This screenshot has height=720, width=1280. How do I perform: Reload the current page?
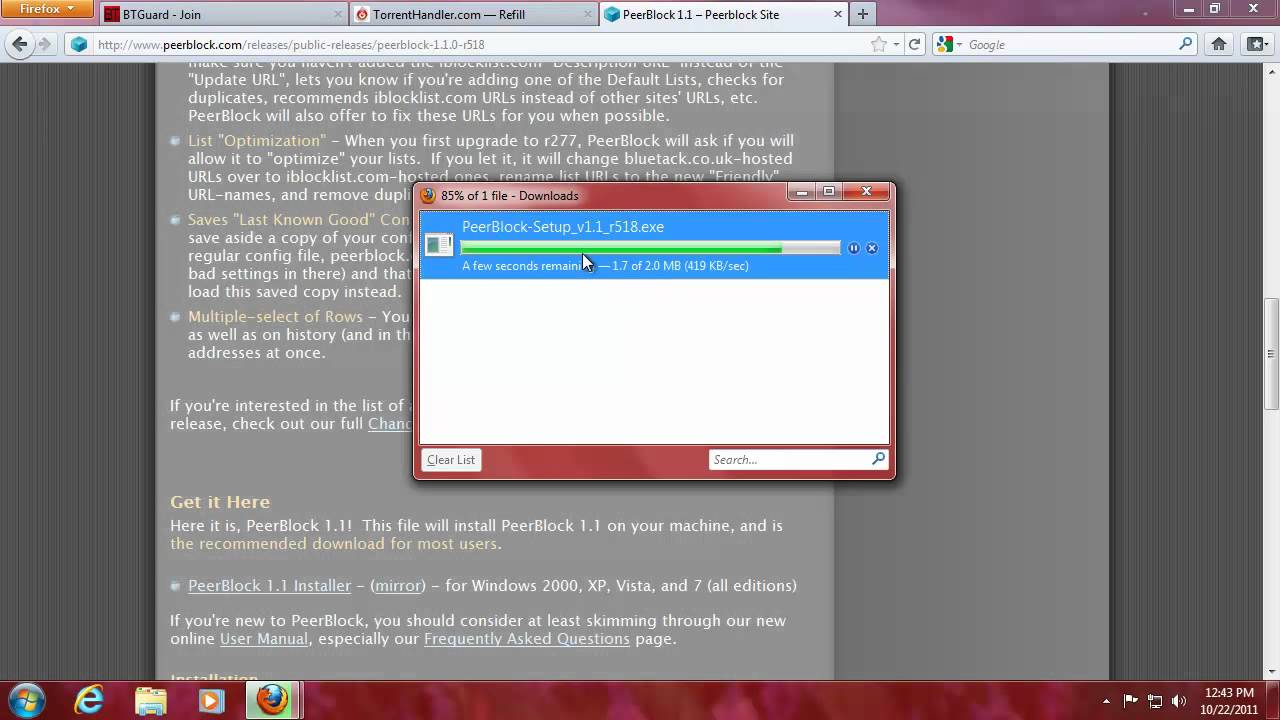(914, 45)
